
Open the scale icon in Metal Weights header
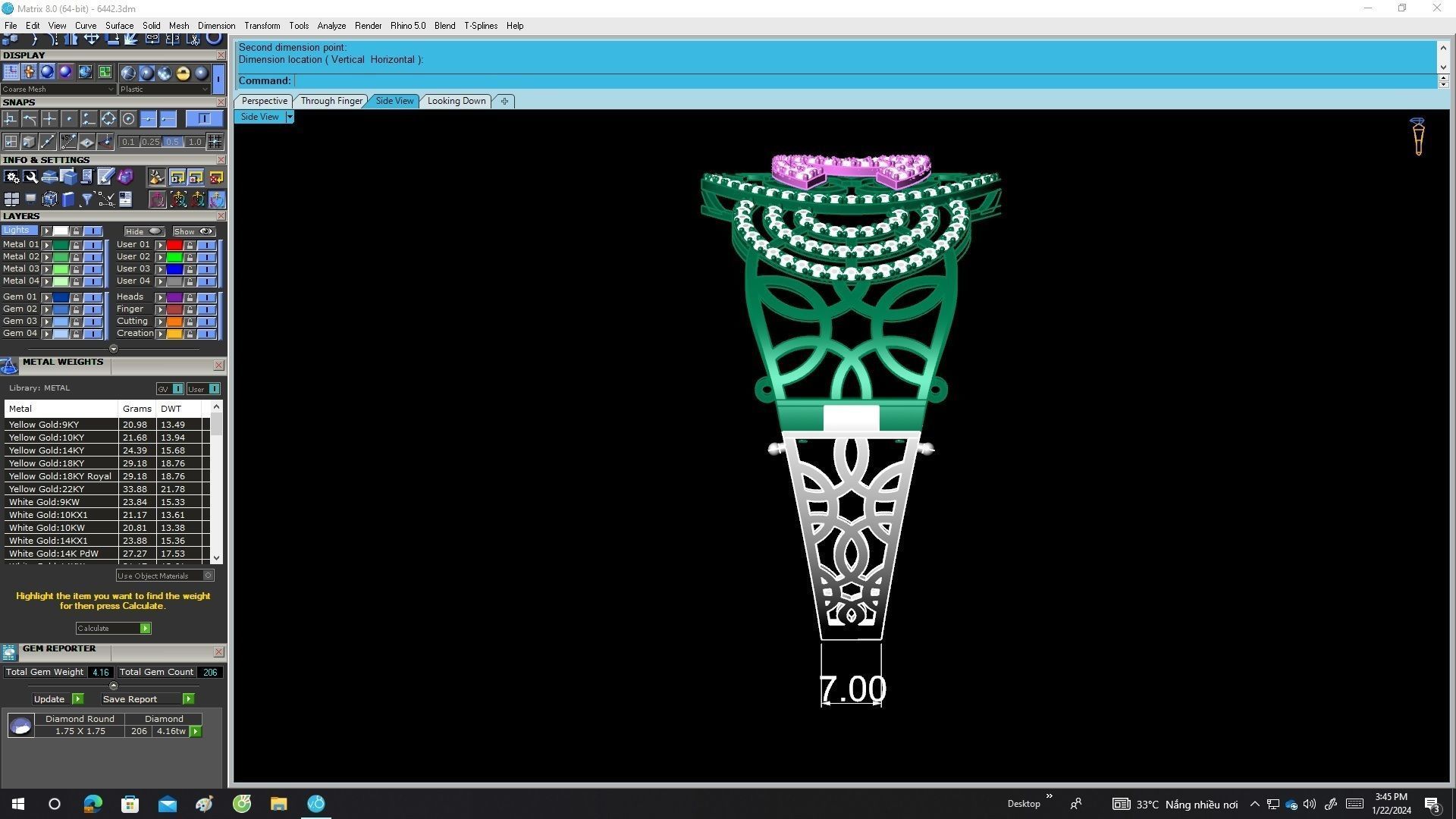(x=9, y=366)
